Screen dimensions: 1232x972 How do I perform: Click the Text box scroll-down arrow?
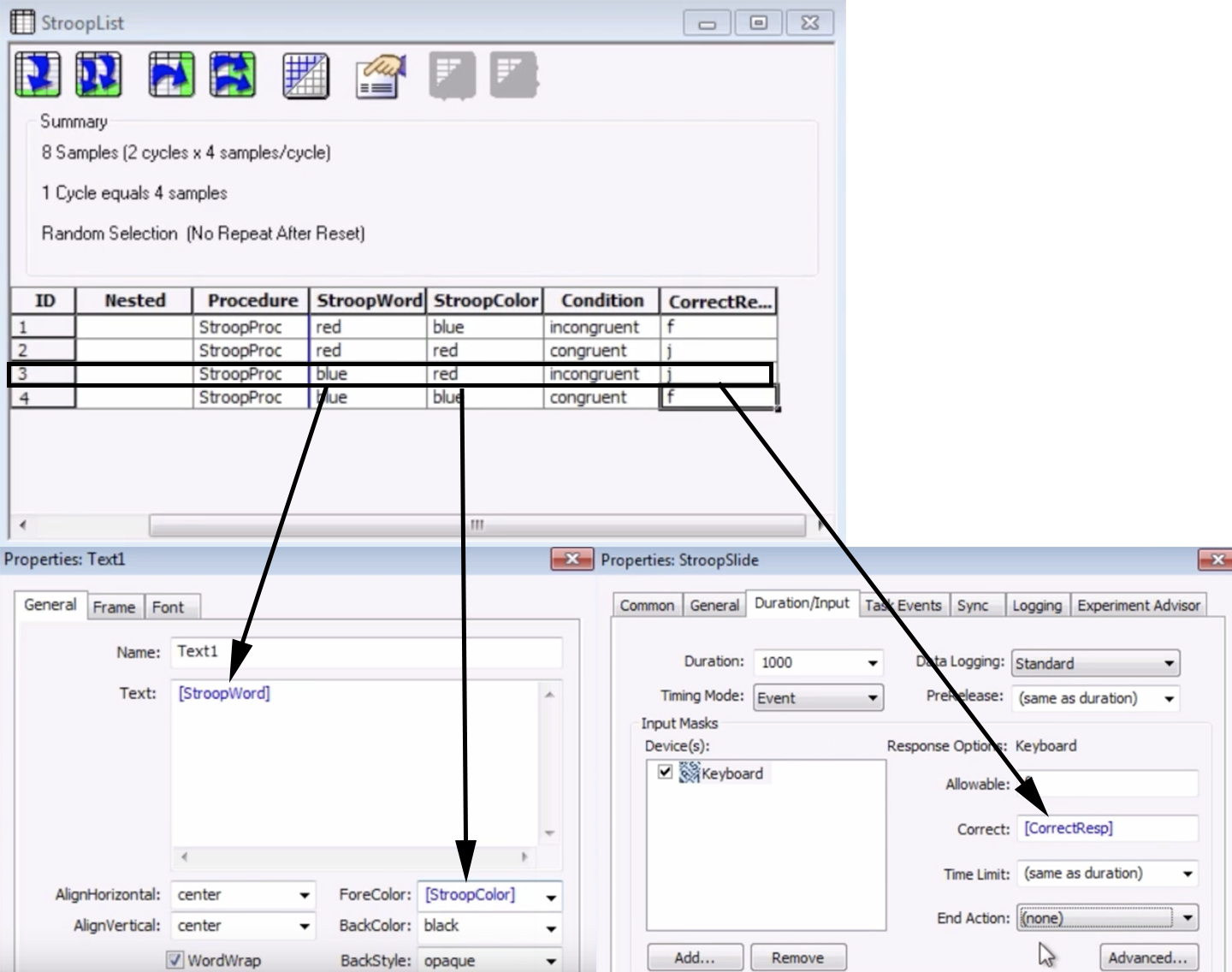click(x=549, y=833)
